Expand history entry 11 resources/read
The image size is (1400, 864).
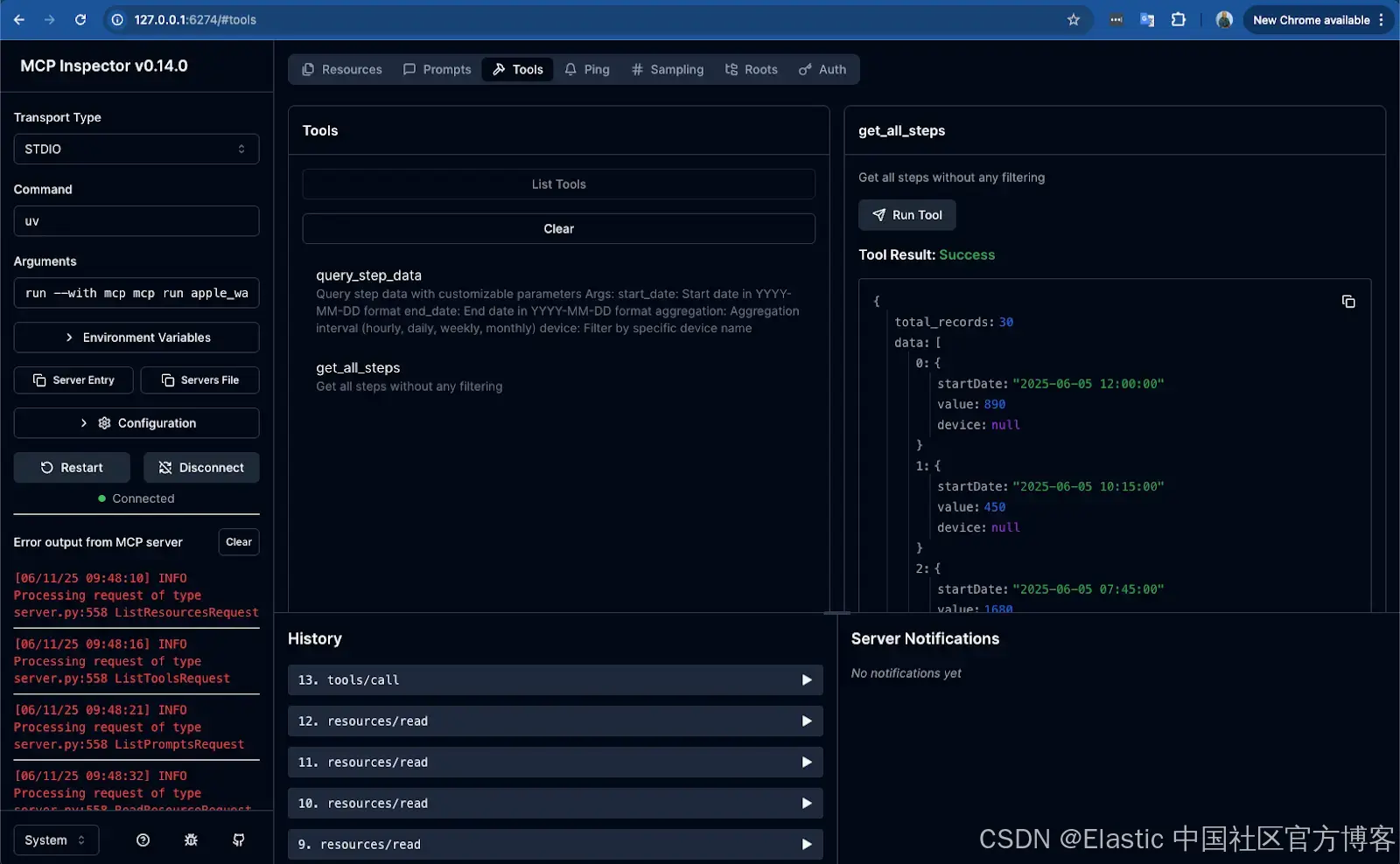[556, 762]
